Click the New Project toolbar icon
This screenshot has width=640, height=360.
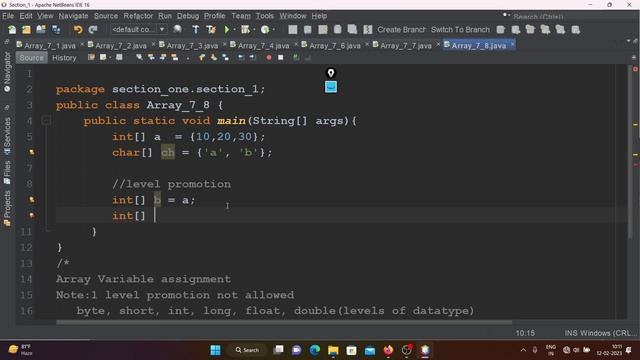26,29
